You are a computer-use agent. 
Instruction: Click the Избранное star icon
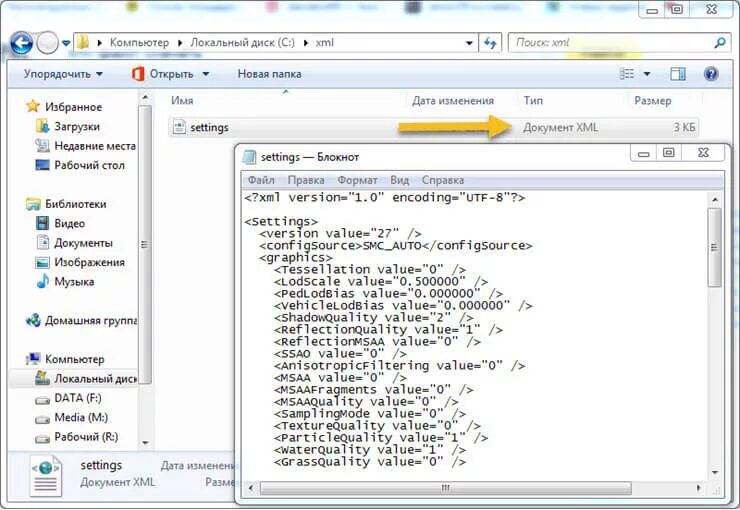click(33, 106)
